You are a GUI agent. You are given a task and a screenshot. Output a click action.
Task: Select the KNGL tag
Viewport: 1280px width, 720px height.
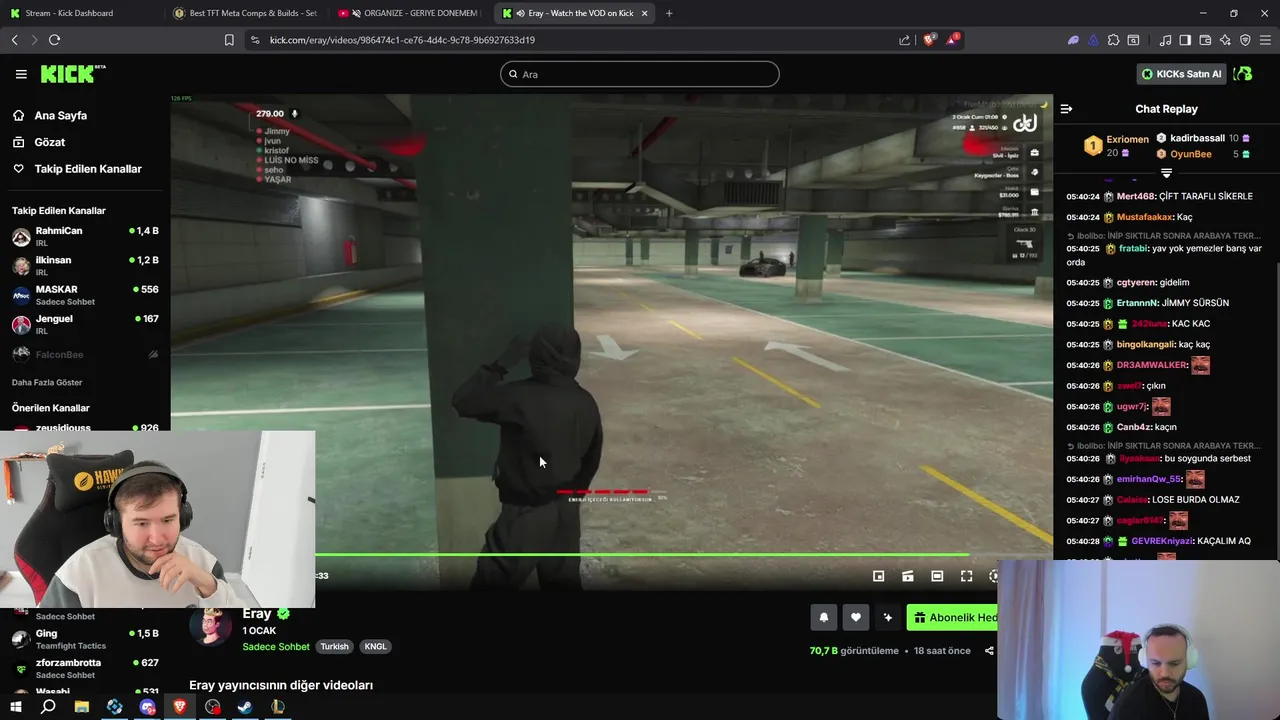point(375,647)
